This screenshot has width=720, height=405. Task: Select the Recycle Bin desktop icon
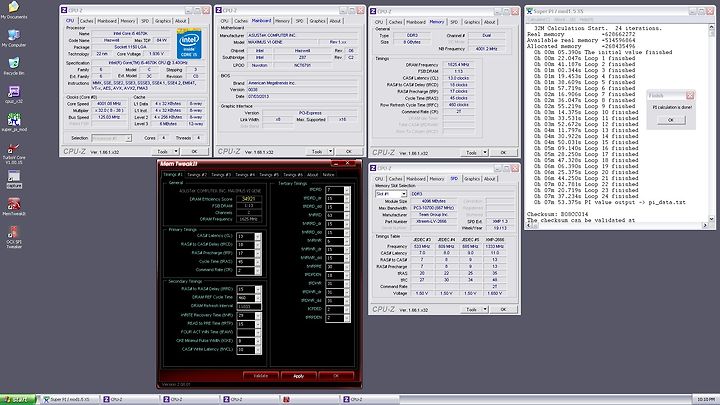[14, 66]
